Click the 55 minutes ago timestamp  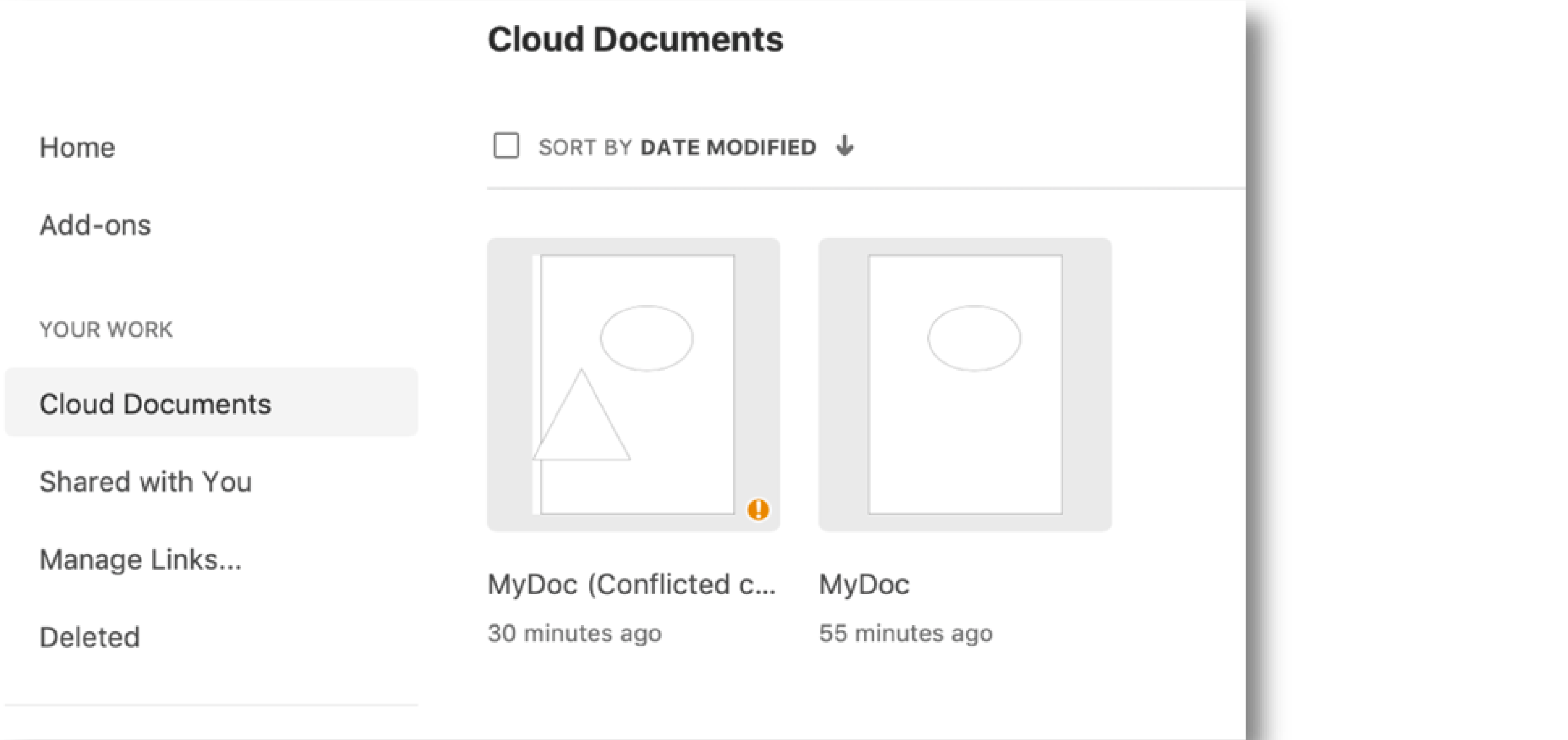point(906,633)
